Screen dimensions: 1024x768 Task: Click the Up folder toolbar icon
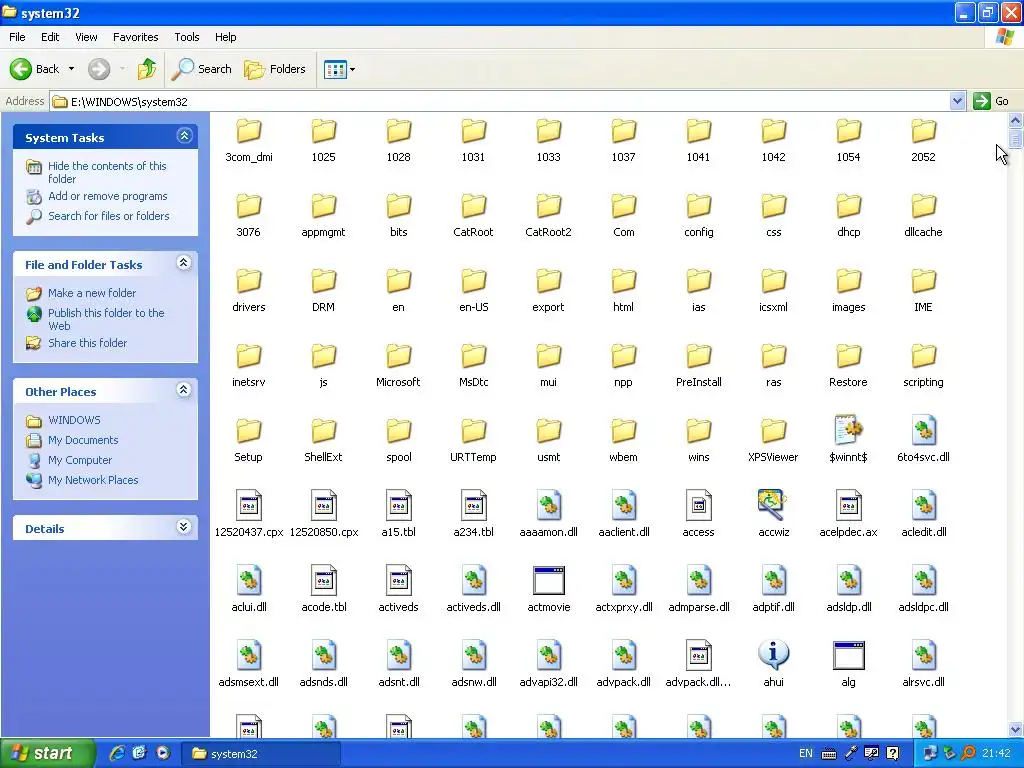point(147,69)
